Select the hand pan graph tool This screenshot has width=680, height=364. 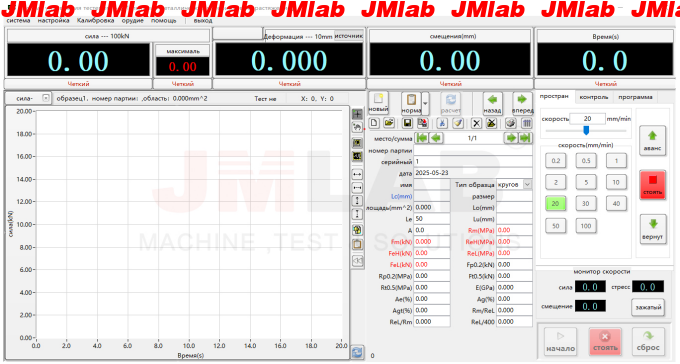coord(357,128)
